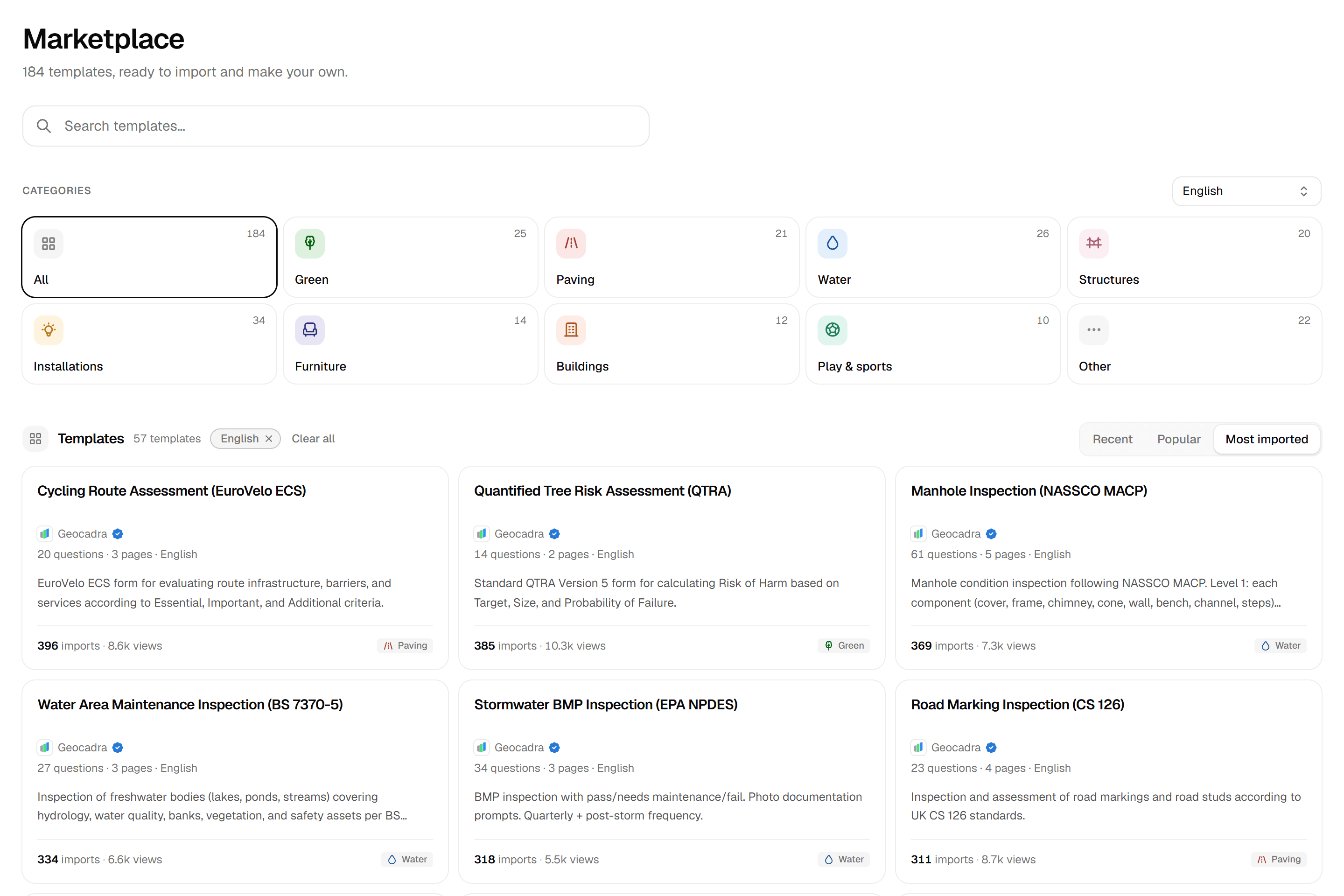Screen dimensions: 1344x896
Task: Click verified badge on Manhole Inspection card
Action: [991, 534]
